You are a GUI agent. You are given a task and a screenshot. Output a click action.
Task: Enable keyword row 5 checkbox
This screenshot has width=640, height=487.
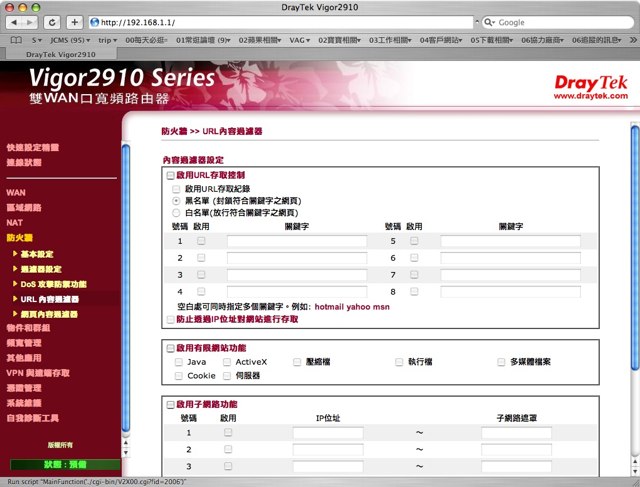(414, 241)
